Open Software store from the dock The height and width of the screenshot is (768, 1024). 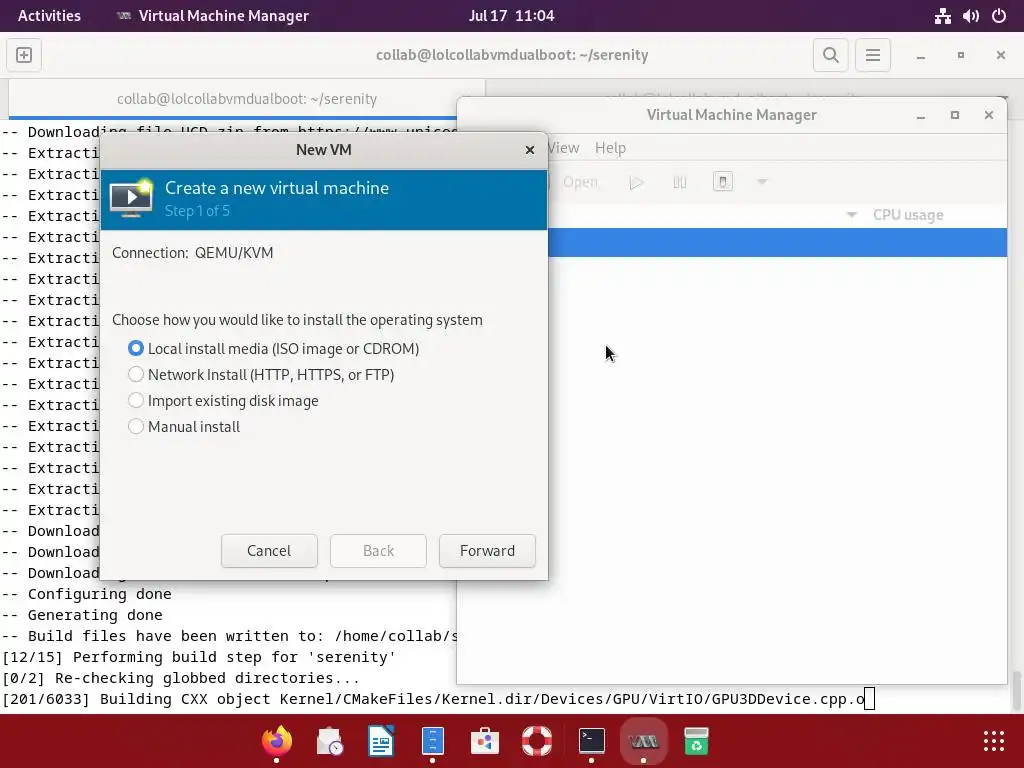(485, 741)
